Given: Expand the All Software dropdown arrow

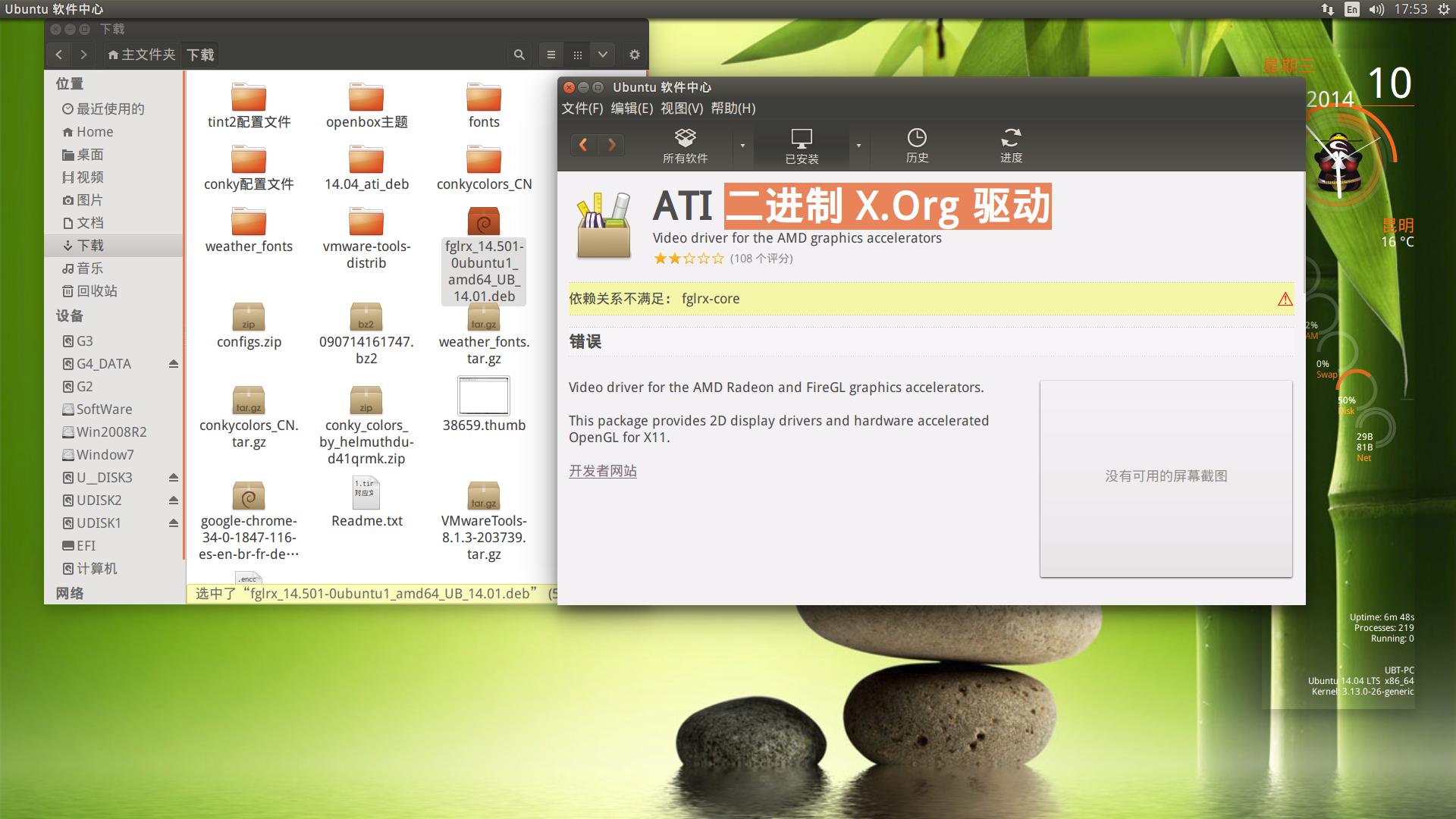Looking at the screenshot, I should point(742,146).
